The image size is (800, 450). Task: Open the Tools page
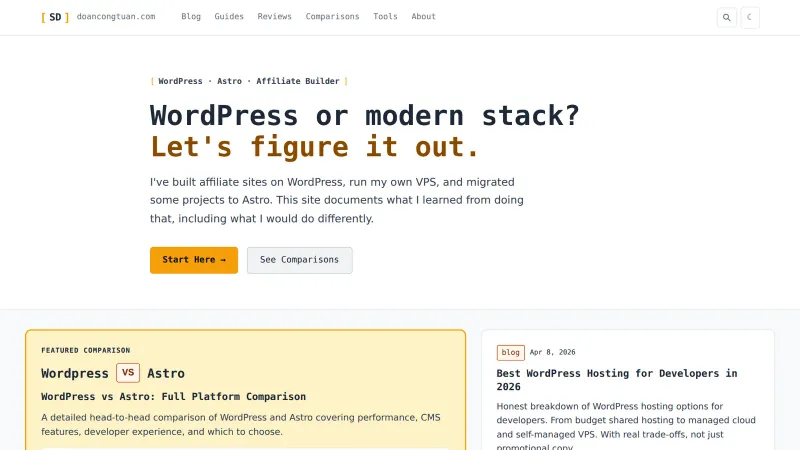point(385,16)
